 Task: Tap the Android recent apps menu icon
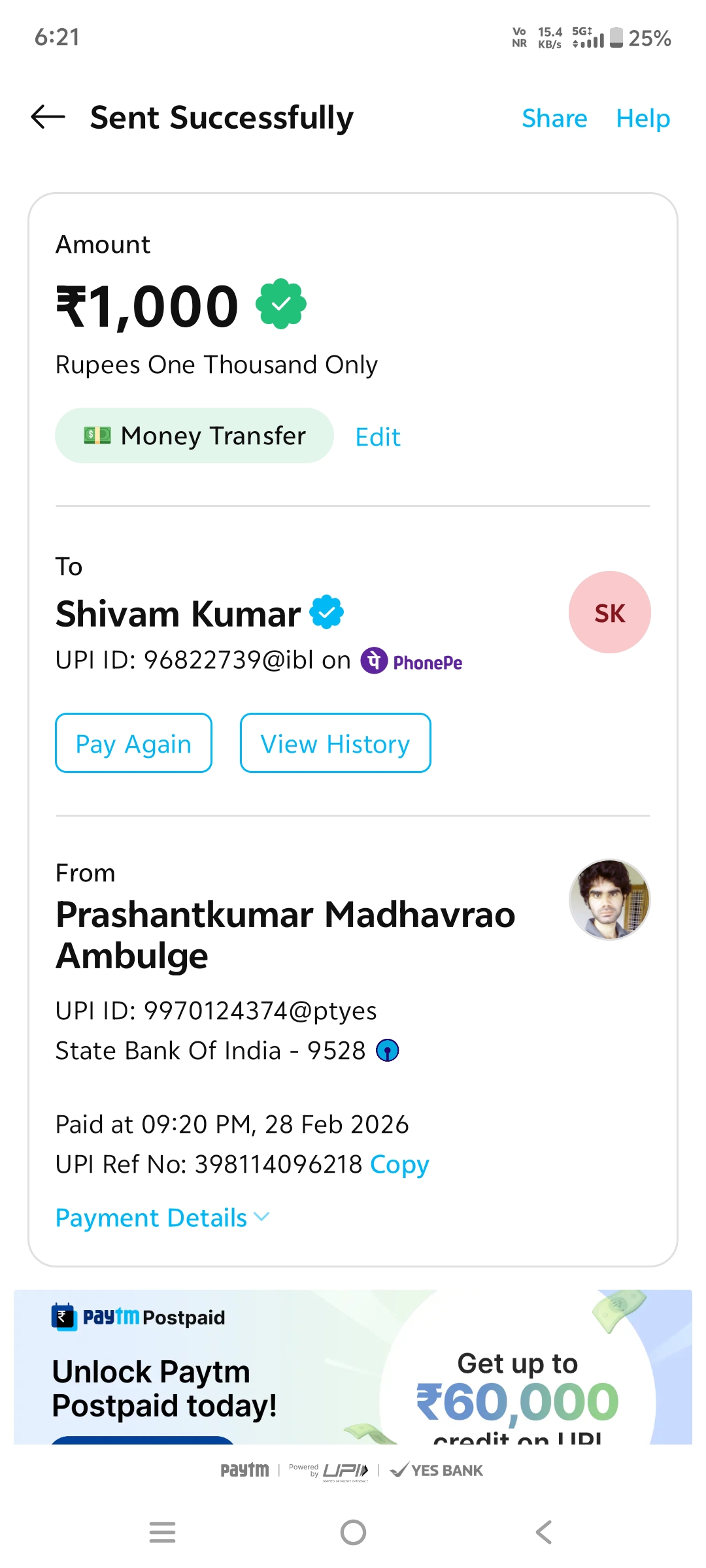[162, 1532]
